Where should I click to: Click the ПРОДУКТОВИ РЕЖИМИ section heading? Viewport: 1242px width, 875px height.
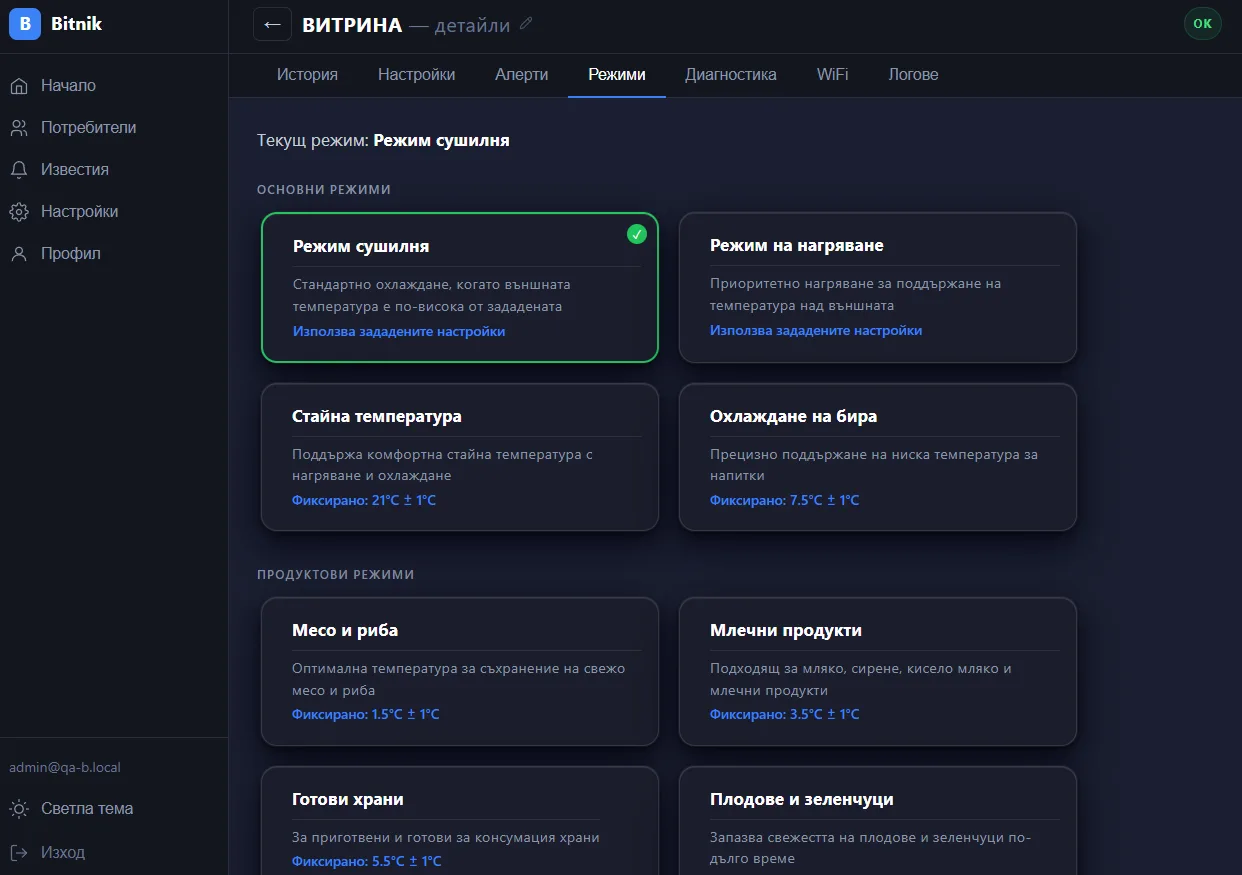point(336,575)
